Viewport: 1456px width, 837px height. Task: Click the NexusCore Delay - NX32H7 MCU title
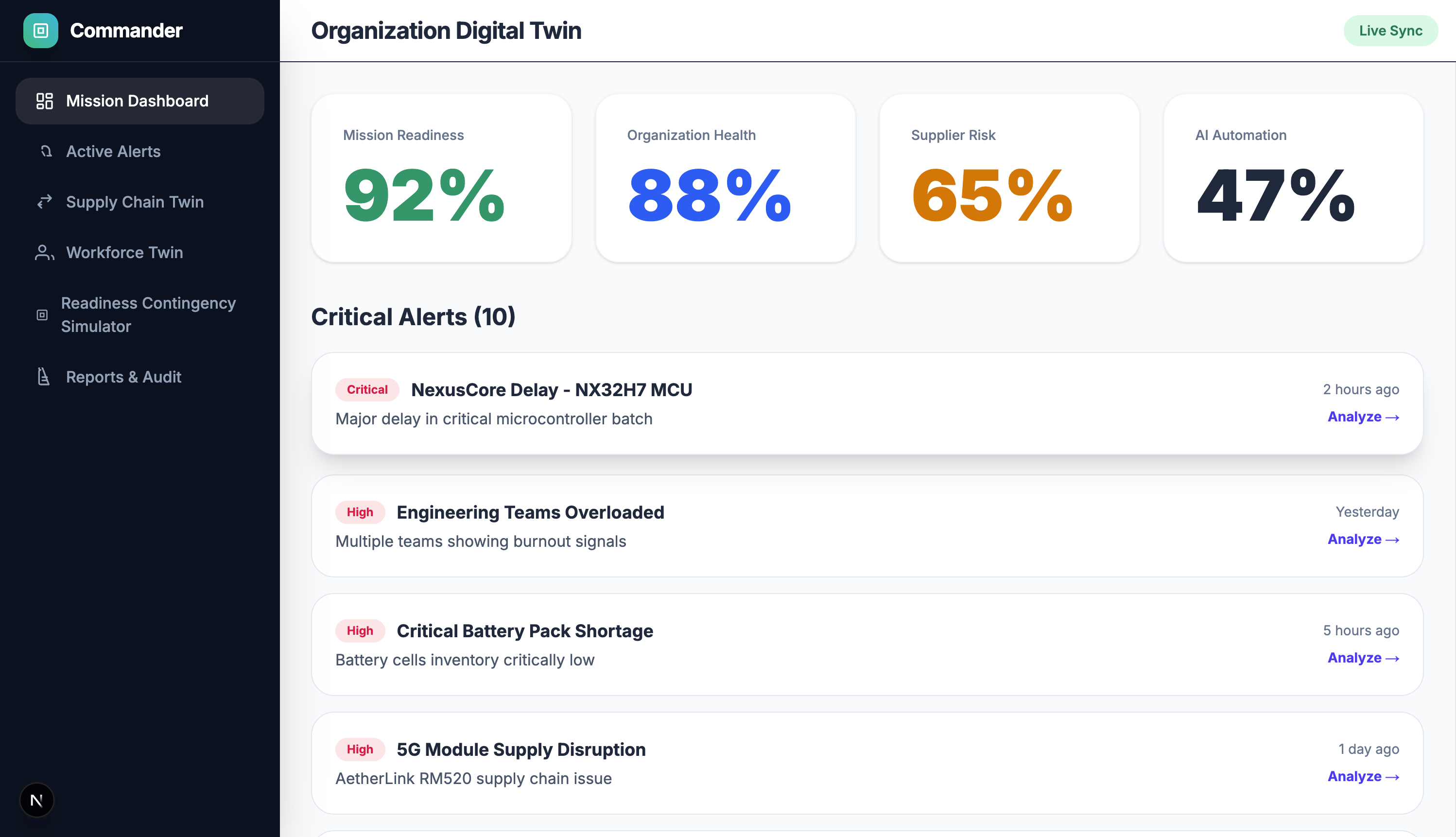(x=552, y=390)
